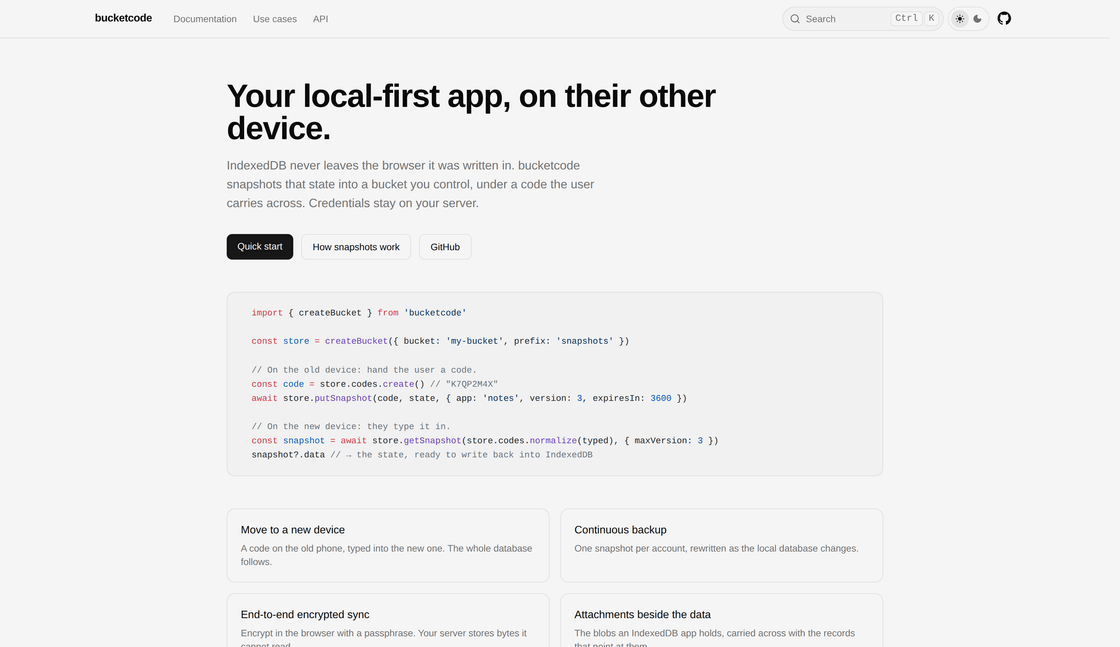Open the Move to a new device card
1120x647 pixels.
coord(388,545)
